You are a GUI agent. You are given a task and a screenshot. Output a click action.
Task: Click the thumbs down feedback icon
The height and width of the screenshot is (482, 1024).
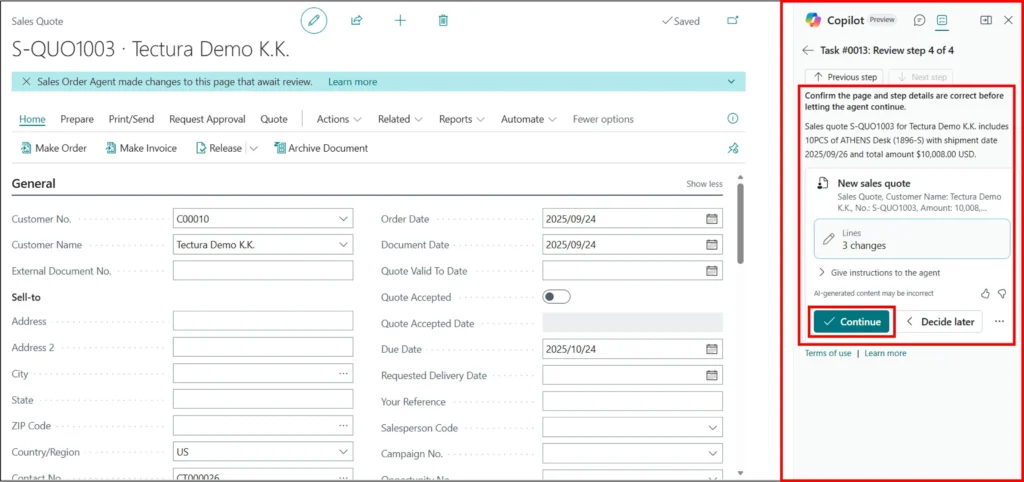pos(1002,293)
